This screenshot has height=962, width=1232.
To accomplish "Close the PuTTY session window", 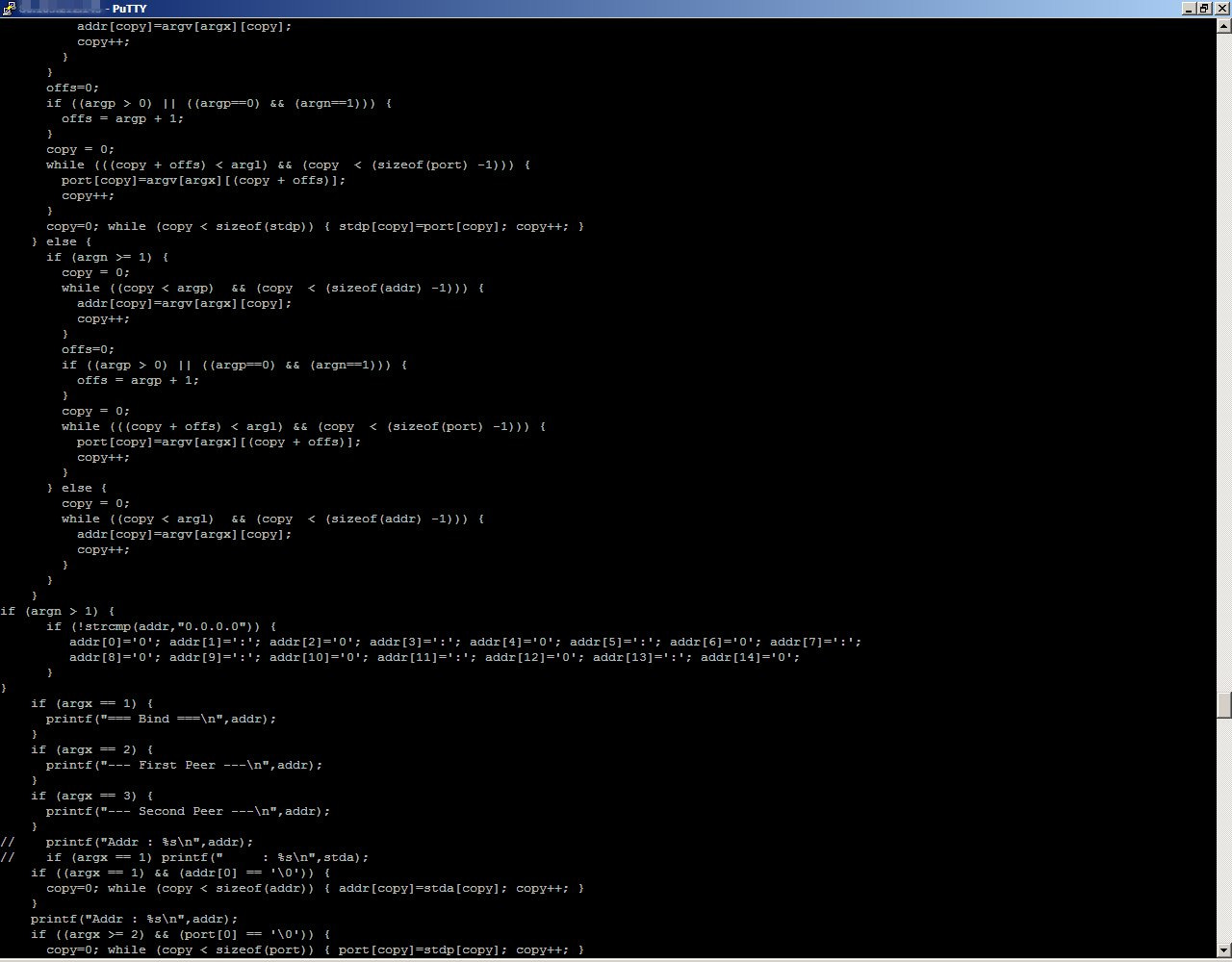I will pos(1221,9).
